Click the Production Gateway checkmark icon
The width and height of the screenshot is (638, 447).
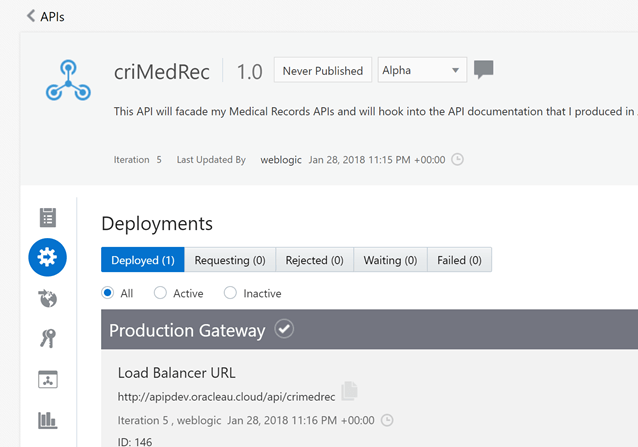285,330
